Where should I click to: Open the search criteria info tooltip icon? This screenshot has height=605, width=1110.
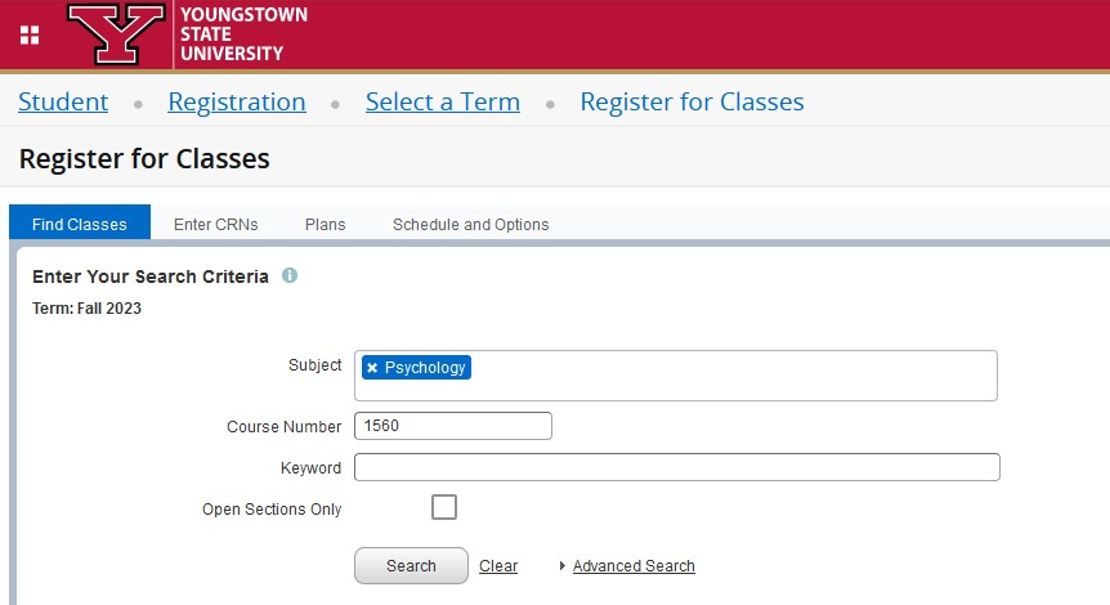[291, 276]
